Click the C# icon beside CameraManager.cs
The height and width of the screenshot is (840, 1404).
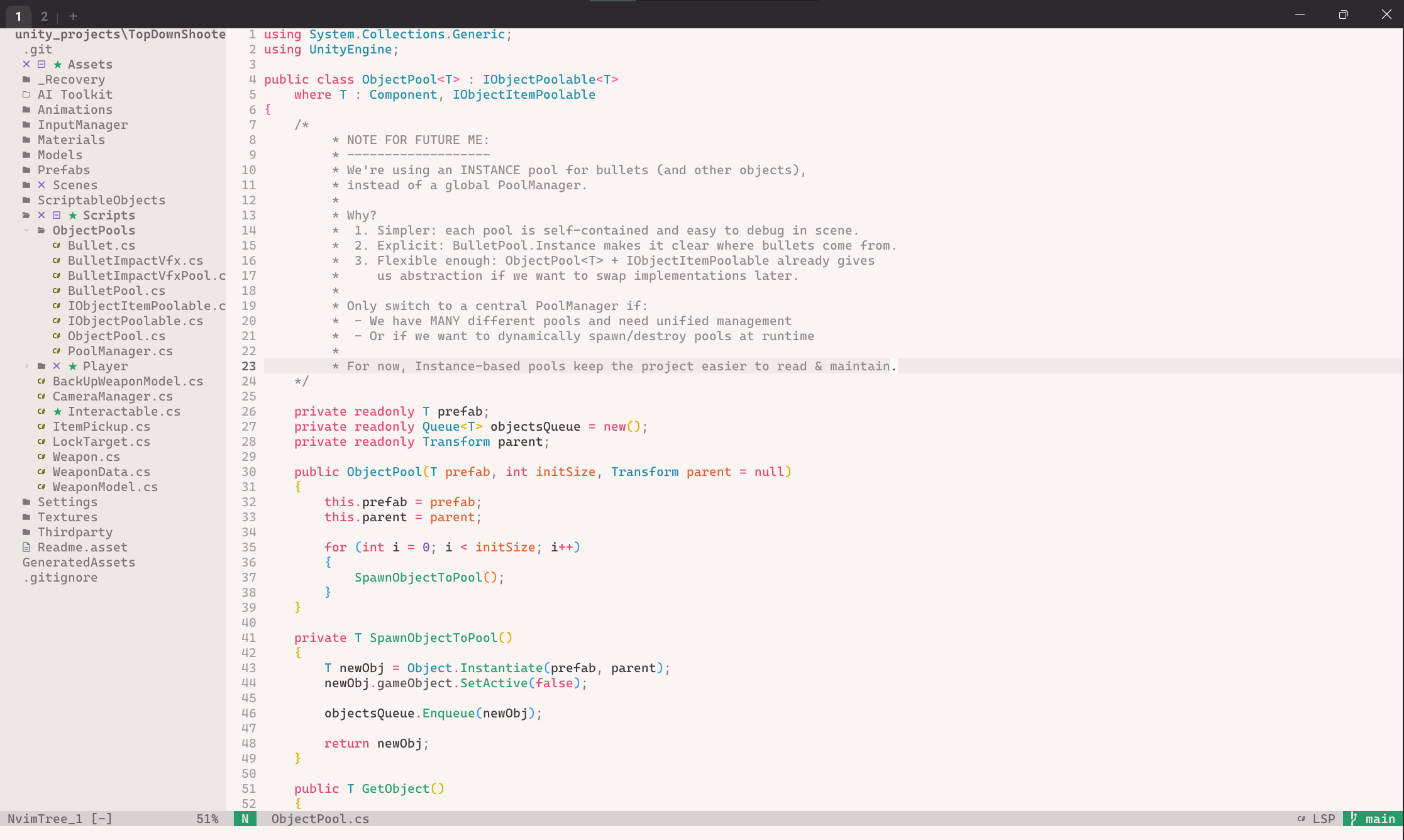41,397
